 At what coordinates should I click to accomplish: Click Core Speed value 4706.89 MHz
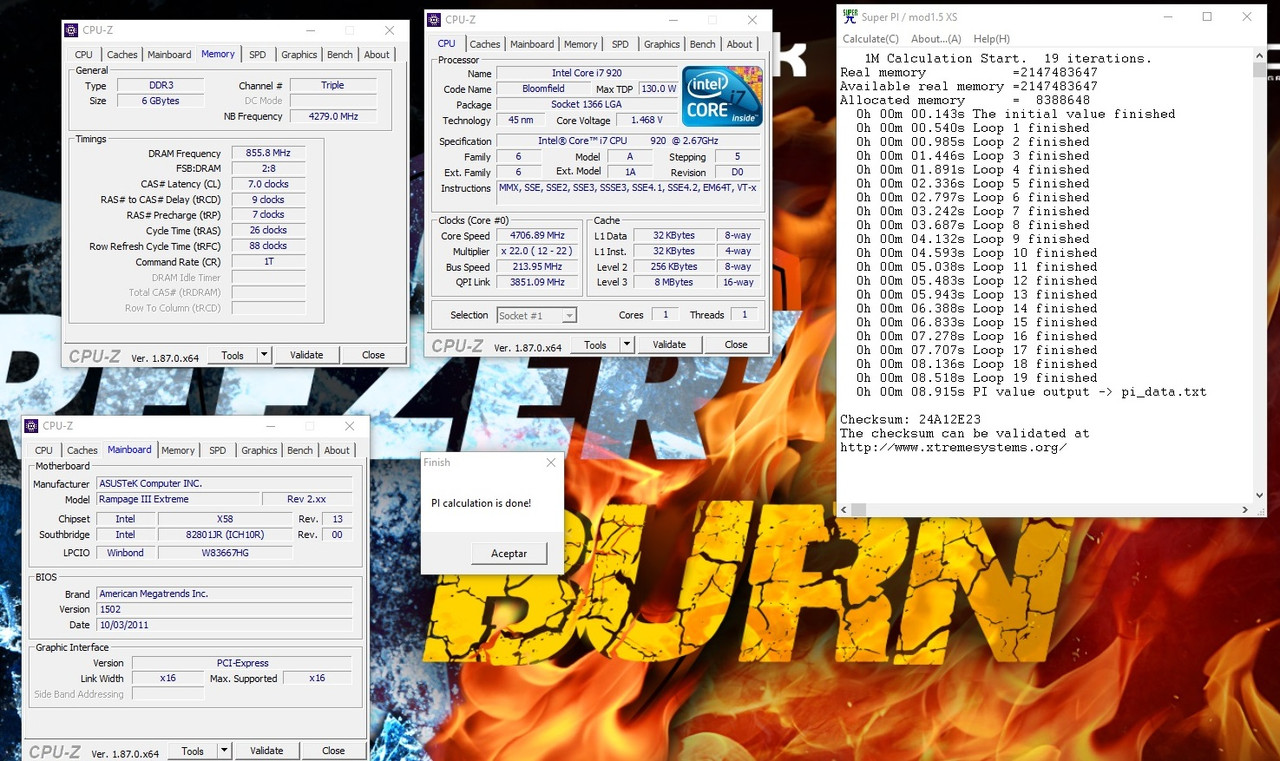[538, 236]
